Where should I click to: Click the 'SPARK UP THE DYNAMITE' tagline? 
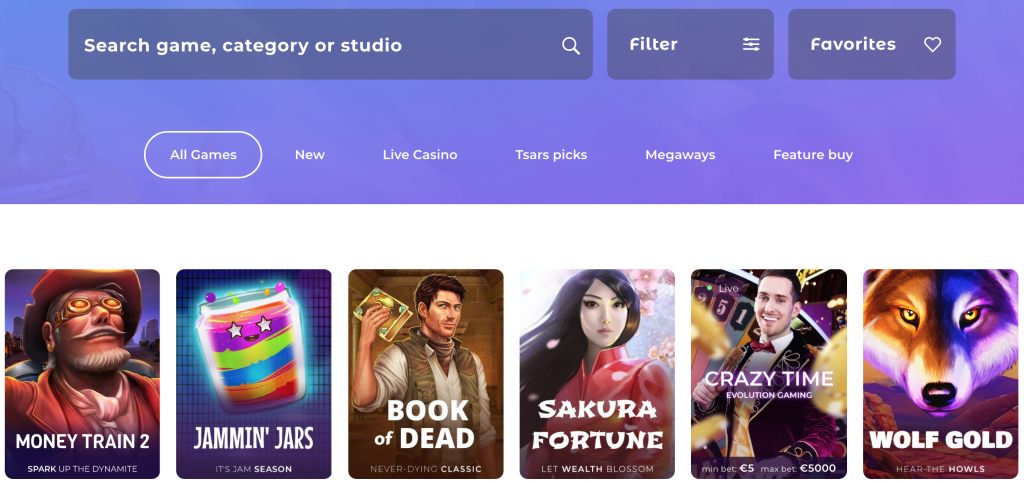[x=82, y=469]
